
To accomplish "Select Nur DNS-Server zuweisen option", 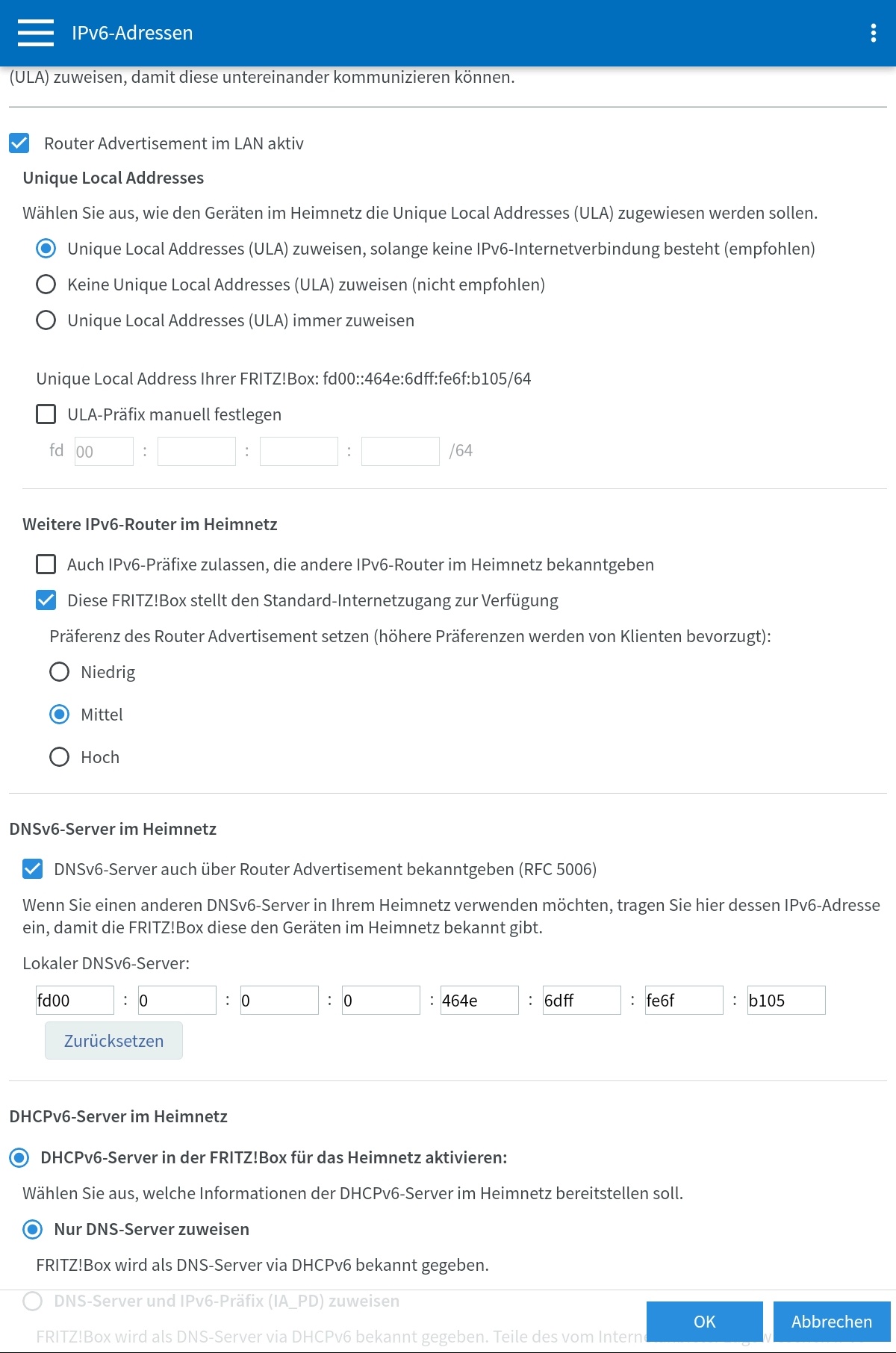I will point(33,1230).
